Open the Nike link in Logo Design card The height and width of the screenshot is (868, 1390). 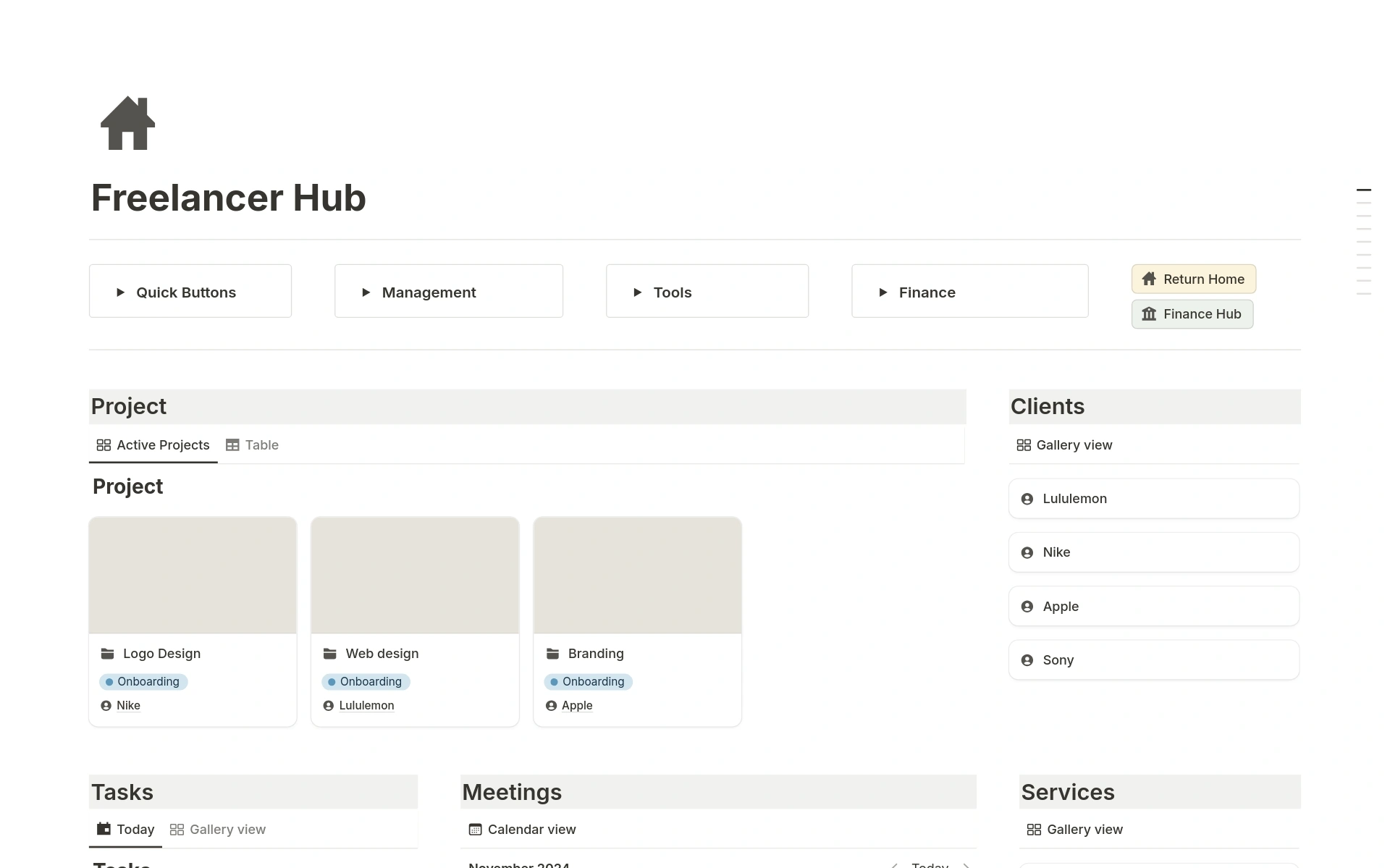(x=128, y=706)
